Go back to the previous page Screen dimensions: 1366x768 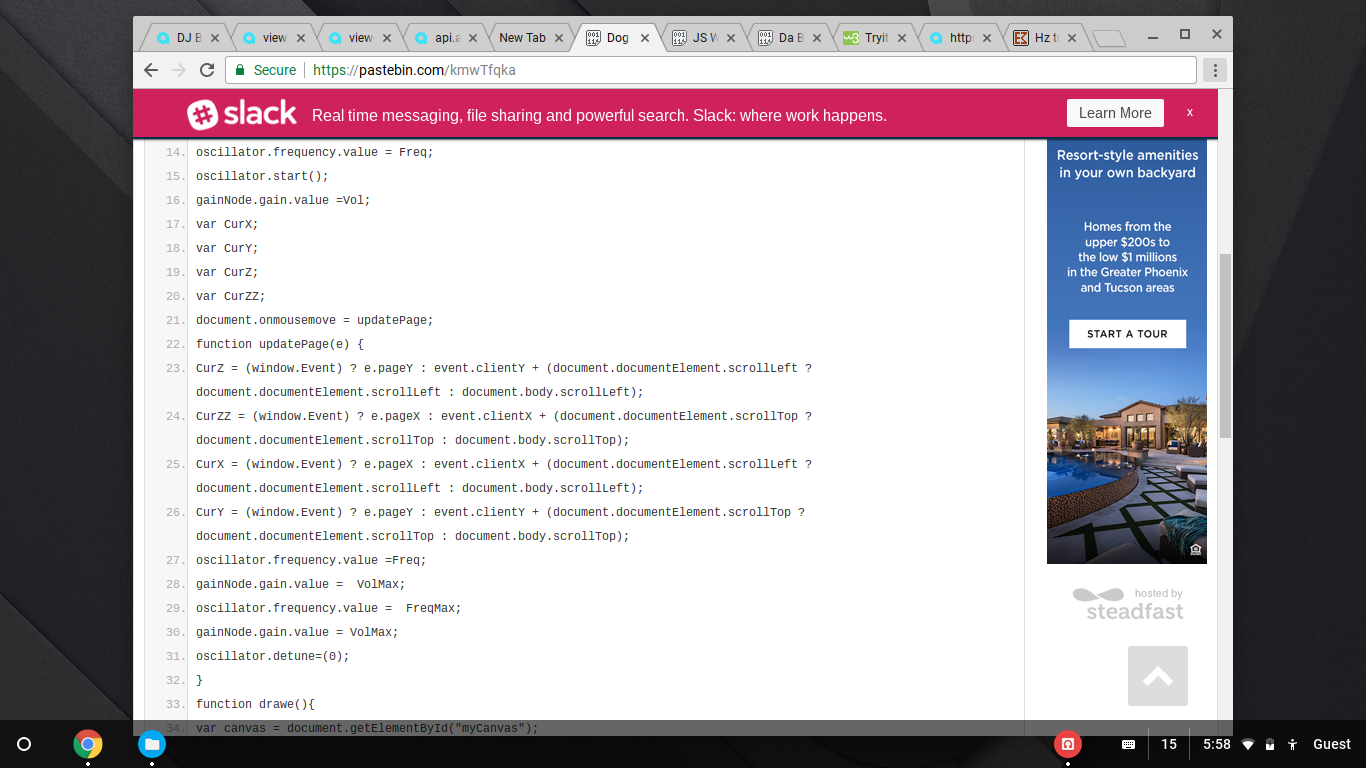[151, 70]
